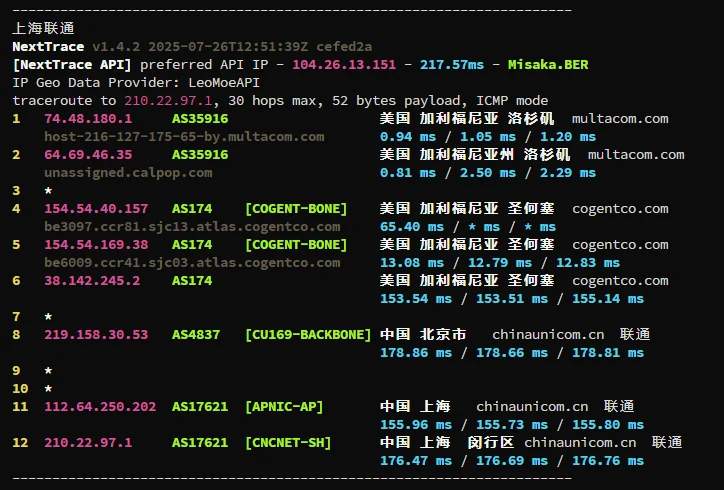Click the hop 6 IP 38.142.245.2

click(92, 281)
